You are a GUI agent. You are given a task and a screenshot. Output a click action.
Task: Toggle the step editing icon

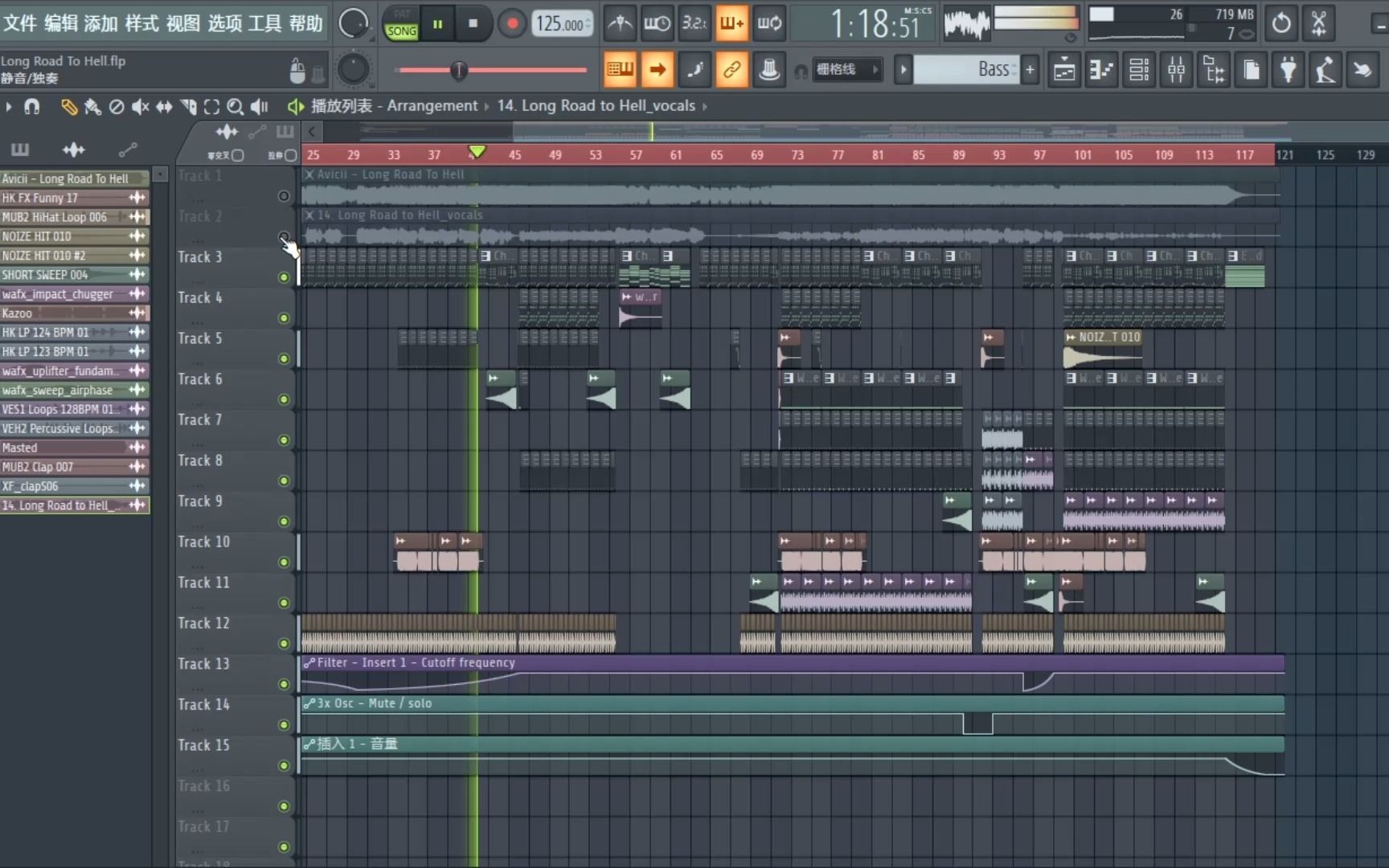[x=694, y=70]
